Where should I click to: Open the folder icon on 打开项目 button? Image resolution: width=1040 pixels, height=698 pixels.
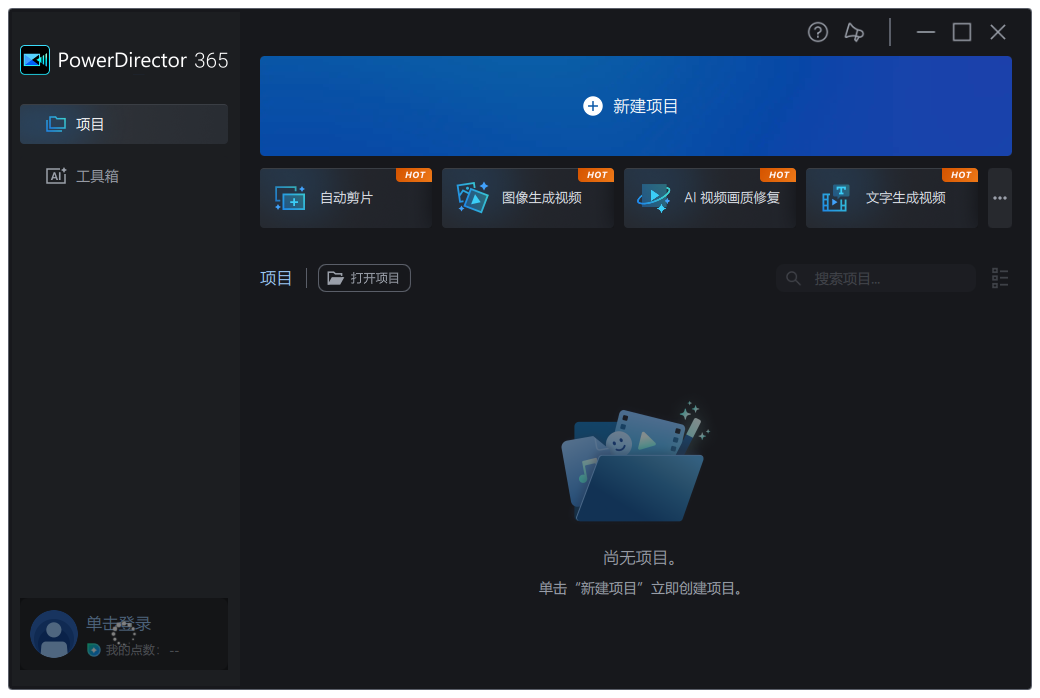click(x=336, y=277)
